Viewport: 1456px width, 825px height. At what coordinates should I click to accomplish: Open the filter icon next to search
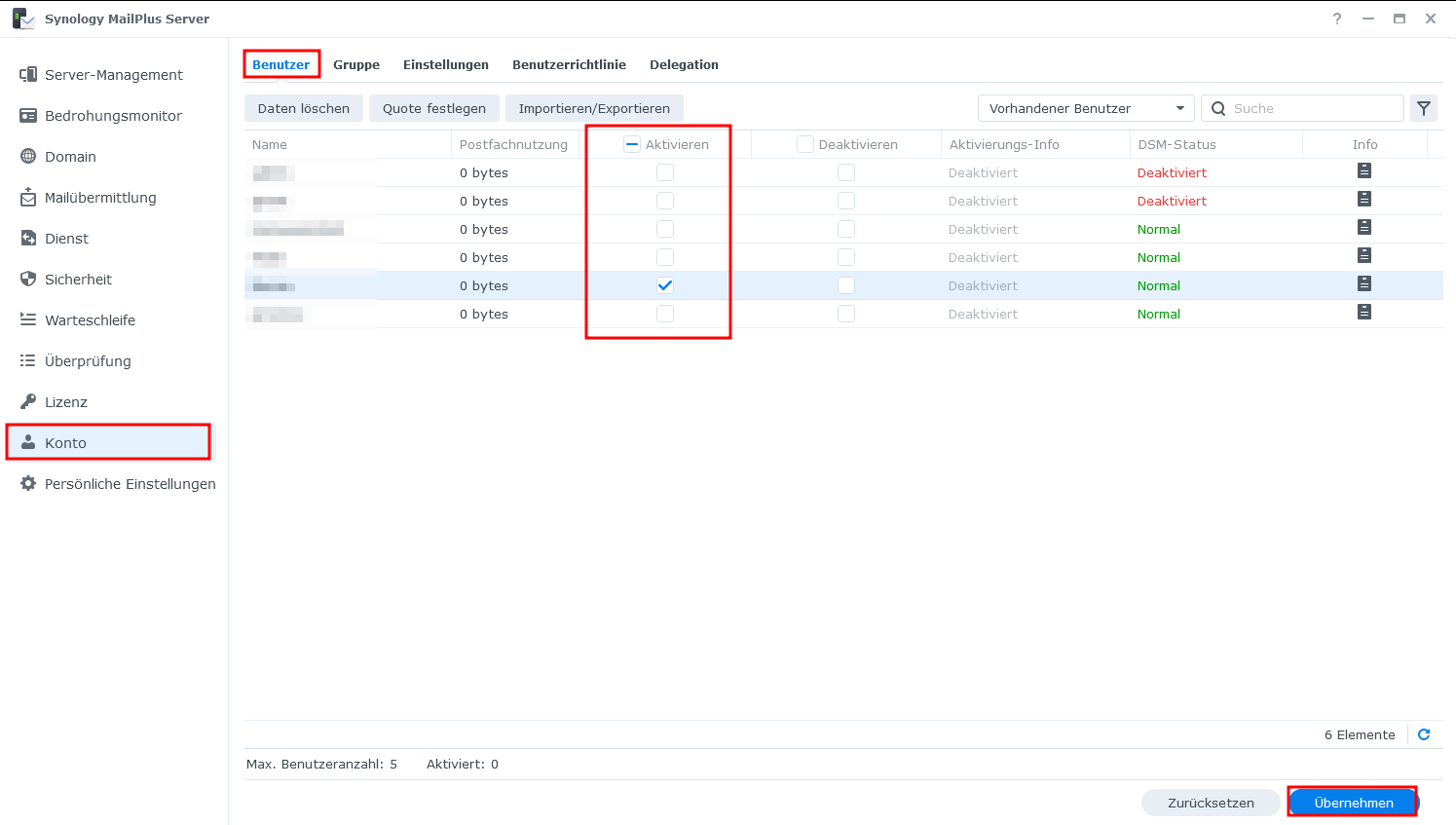(1423, 108)
